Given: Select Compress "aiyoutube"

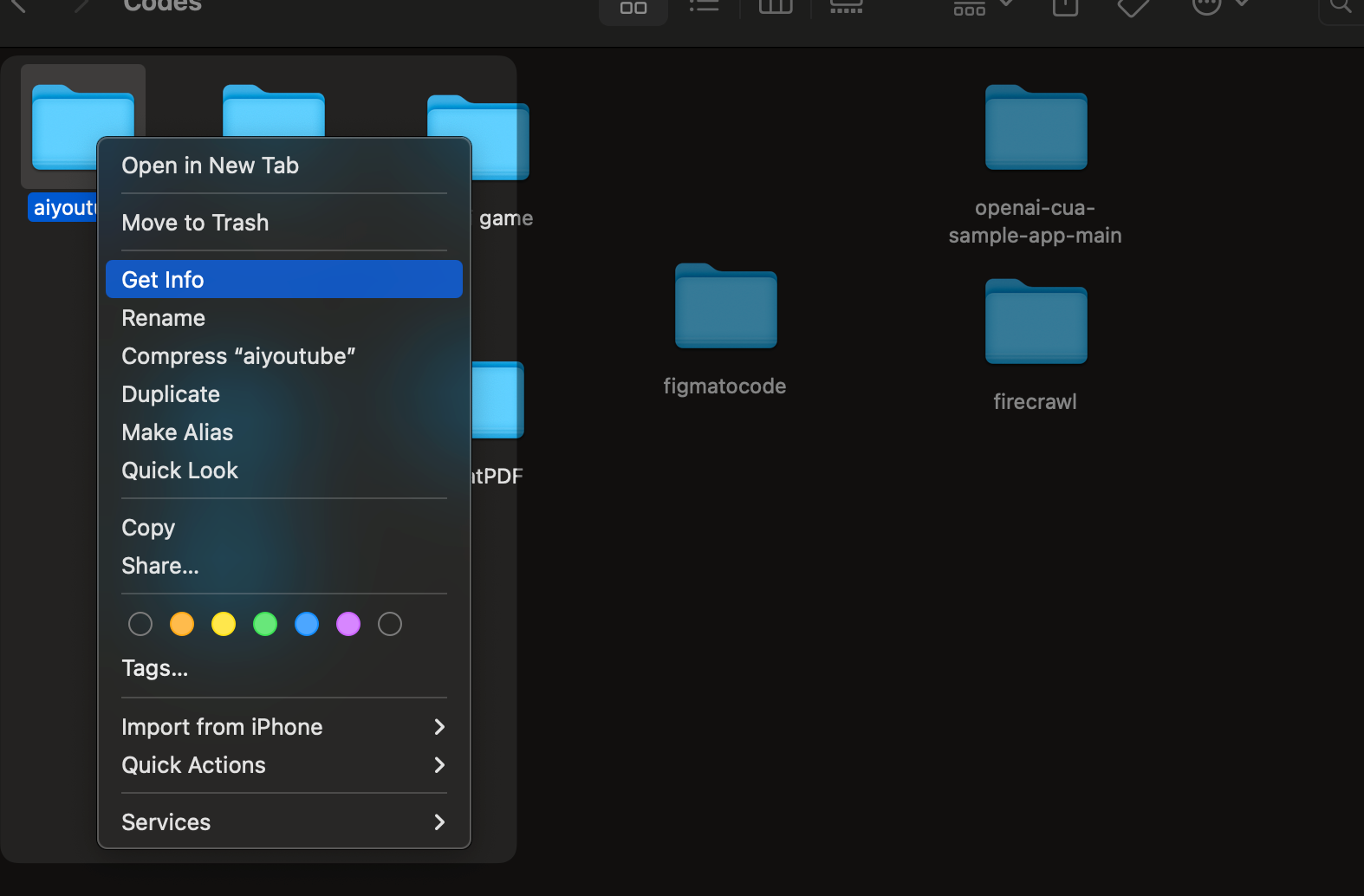Looking at the screenshot, I should click(x=284, y=356).
